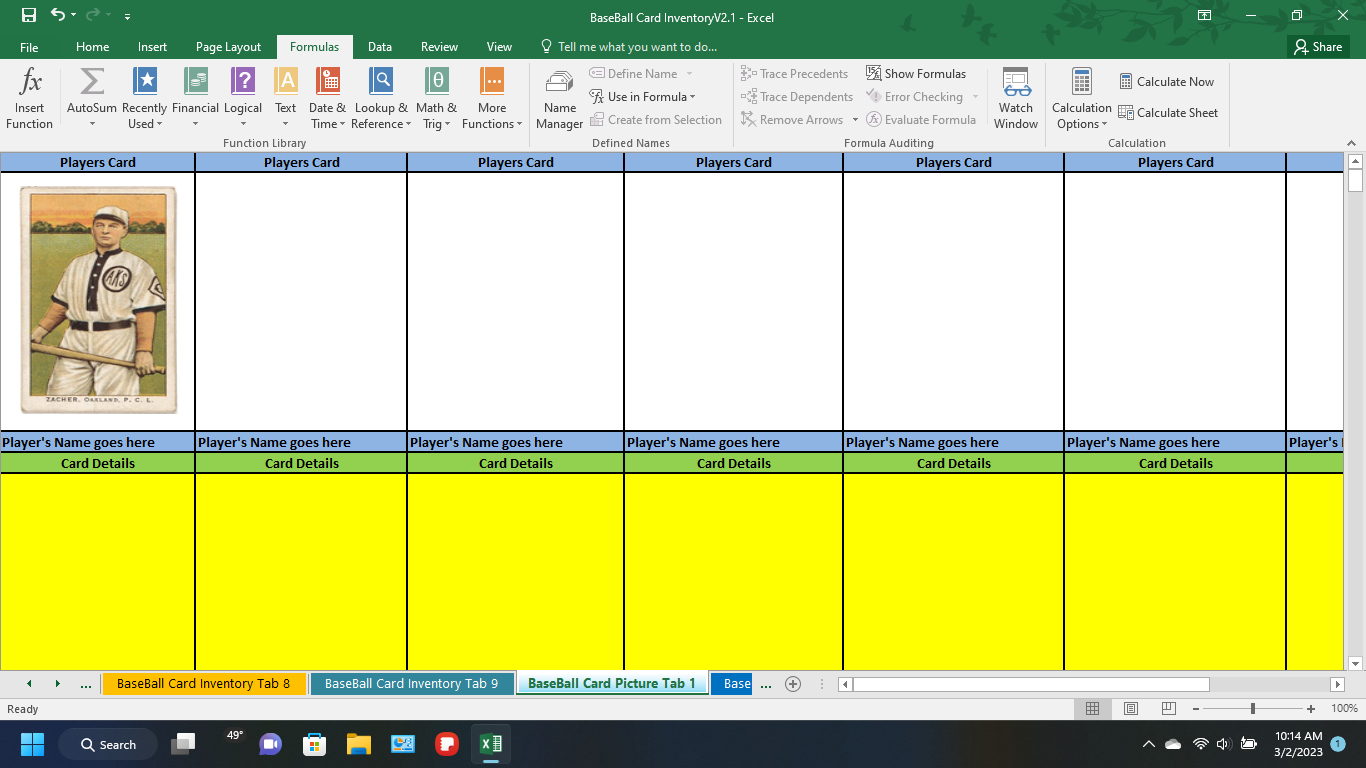Click the horizontal scrollbar thumb
The image size is (1366, 768).
coord(1031,684)
